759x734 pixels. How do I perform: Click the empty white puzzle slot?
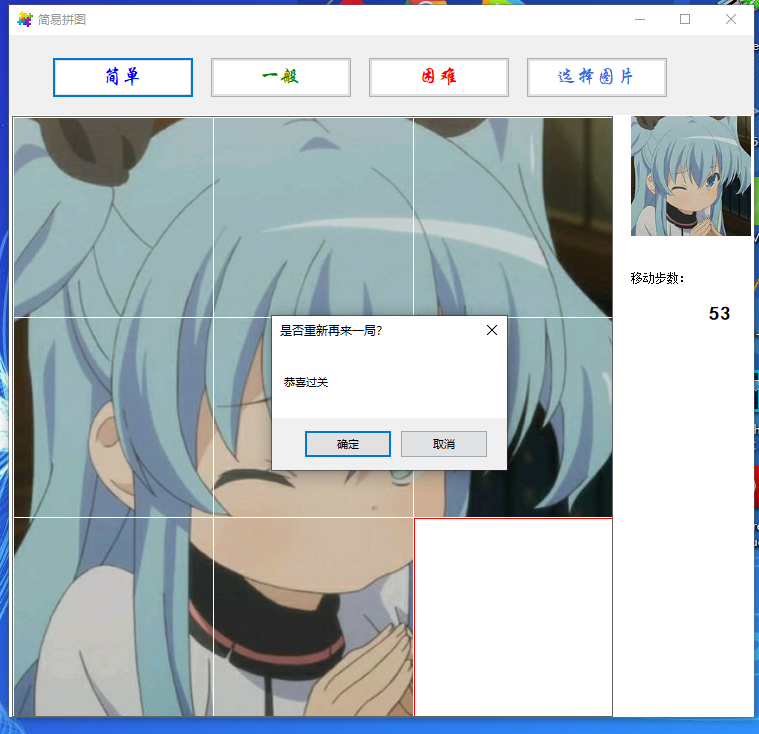coord(513,617)
